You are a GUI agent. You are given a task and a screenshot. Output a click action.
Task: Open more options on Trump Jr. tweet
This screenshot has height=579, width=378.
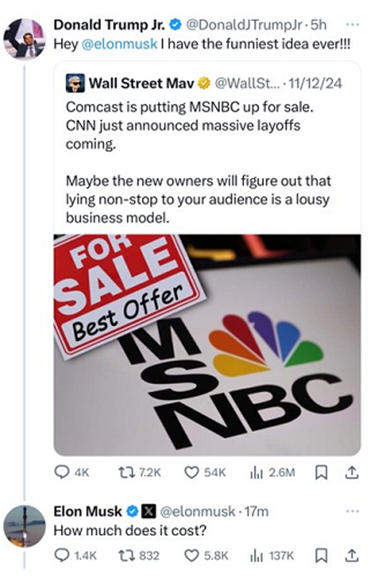click(353, 25)
